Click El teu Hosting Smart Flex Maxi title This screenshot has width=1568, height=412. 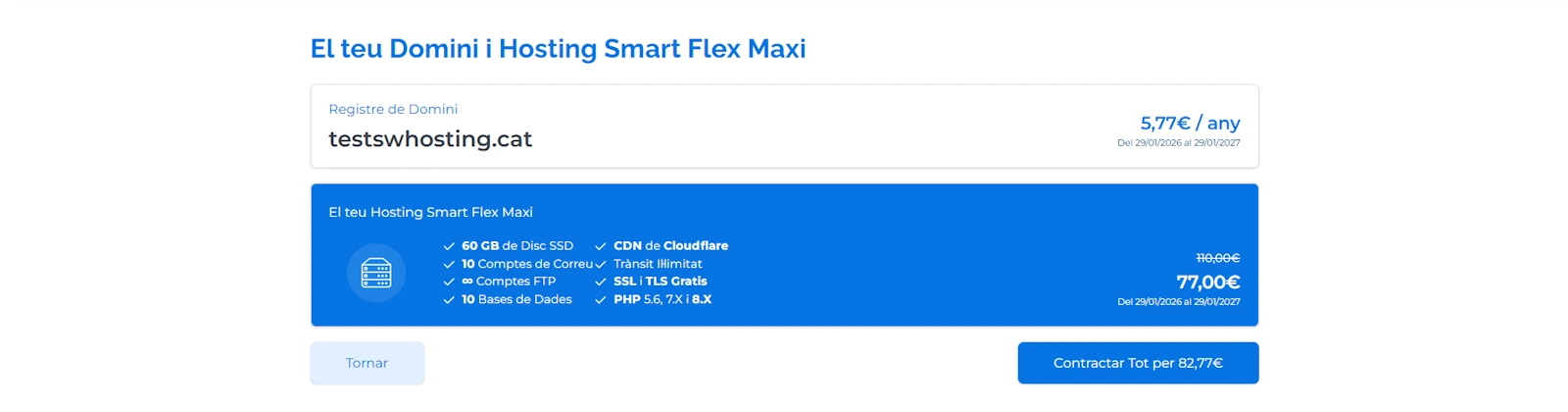(430, 212)
